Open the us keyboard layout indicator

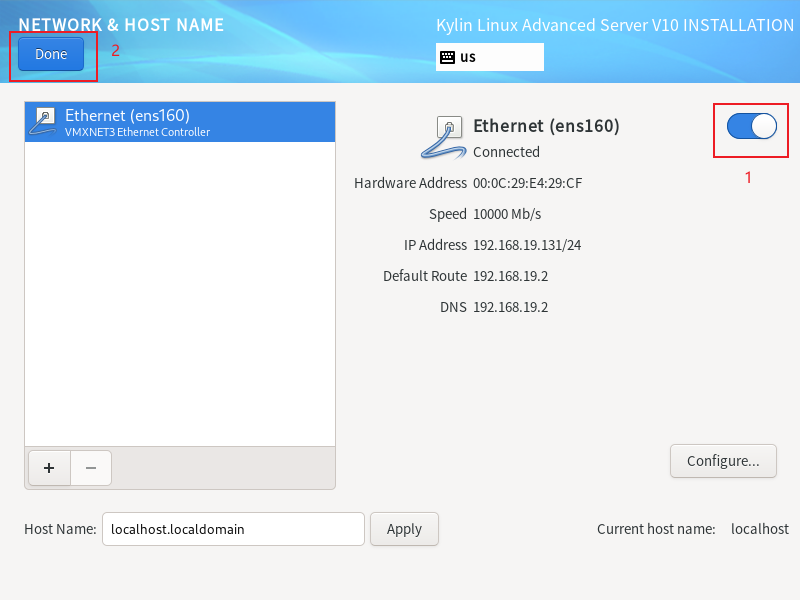tap(489, 57)
